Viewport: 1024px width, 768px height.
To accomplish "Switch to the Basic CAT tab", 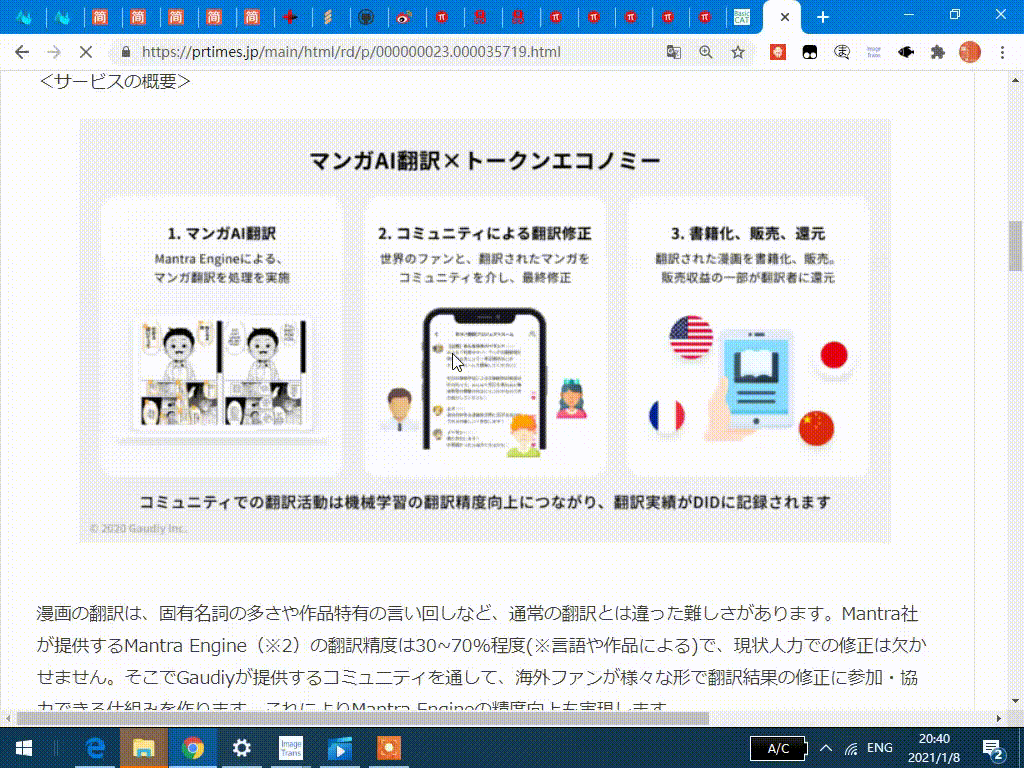I will (742, 17).
